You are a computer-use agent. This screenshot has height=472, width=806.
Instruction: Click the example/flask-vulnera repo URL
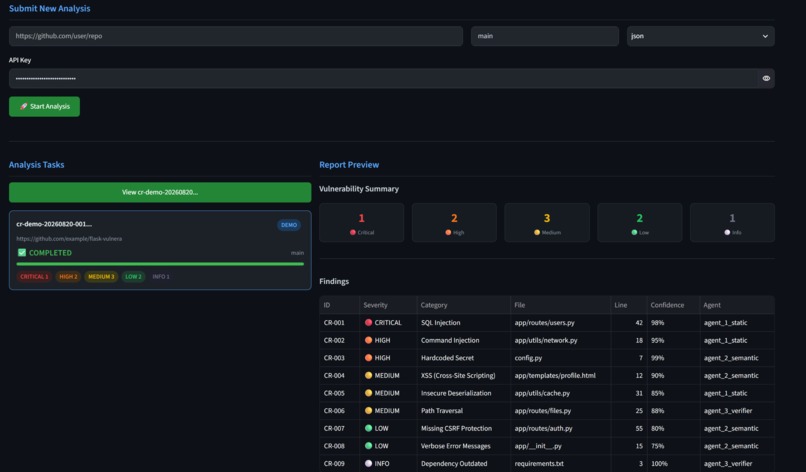[x=69, y=239]
